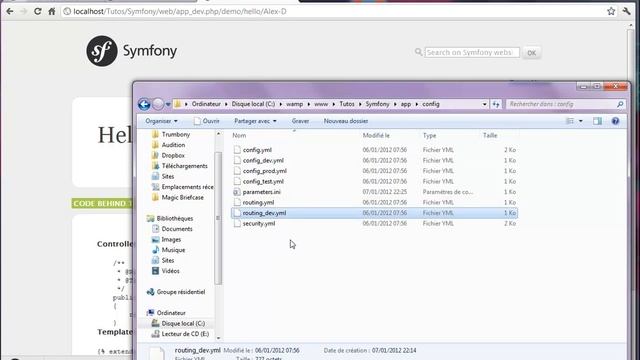Select the parameters.ini file
The height and width of the screenshot is (360, 640).
(x=374, y=192)
